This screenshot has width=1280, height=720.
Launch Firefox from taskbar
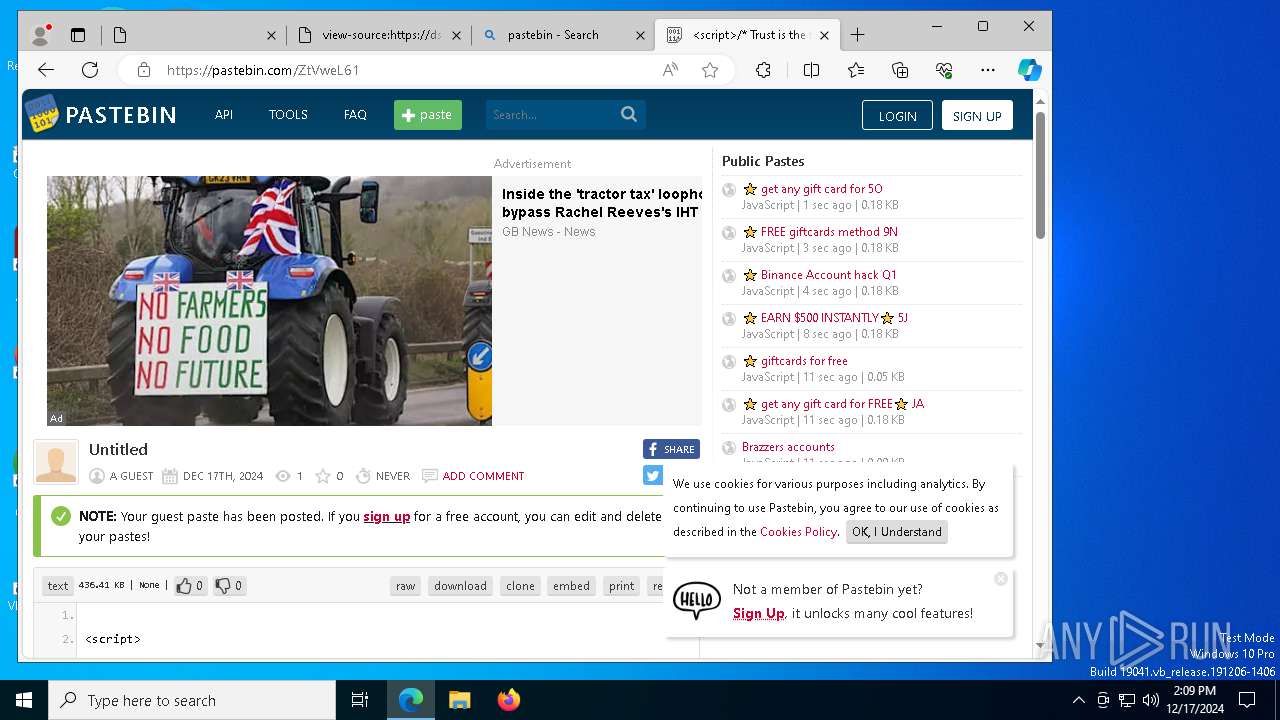(509, 700)
